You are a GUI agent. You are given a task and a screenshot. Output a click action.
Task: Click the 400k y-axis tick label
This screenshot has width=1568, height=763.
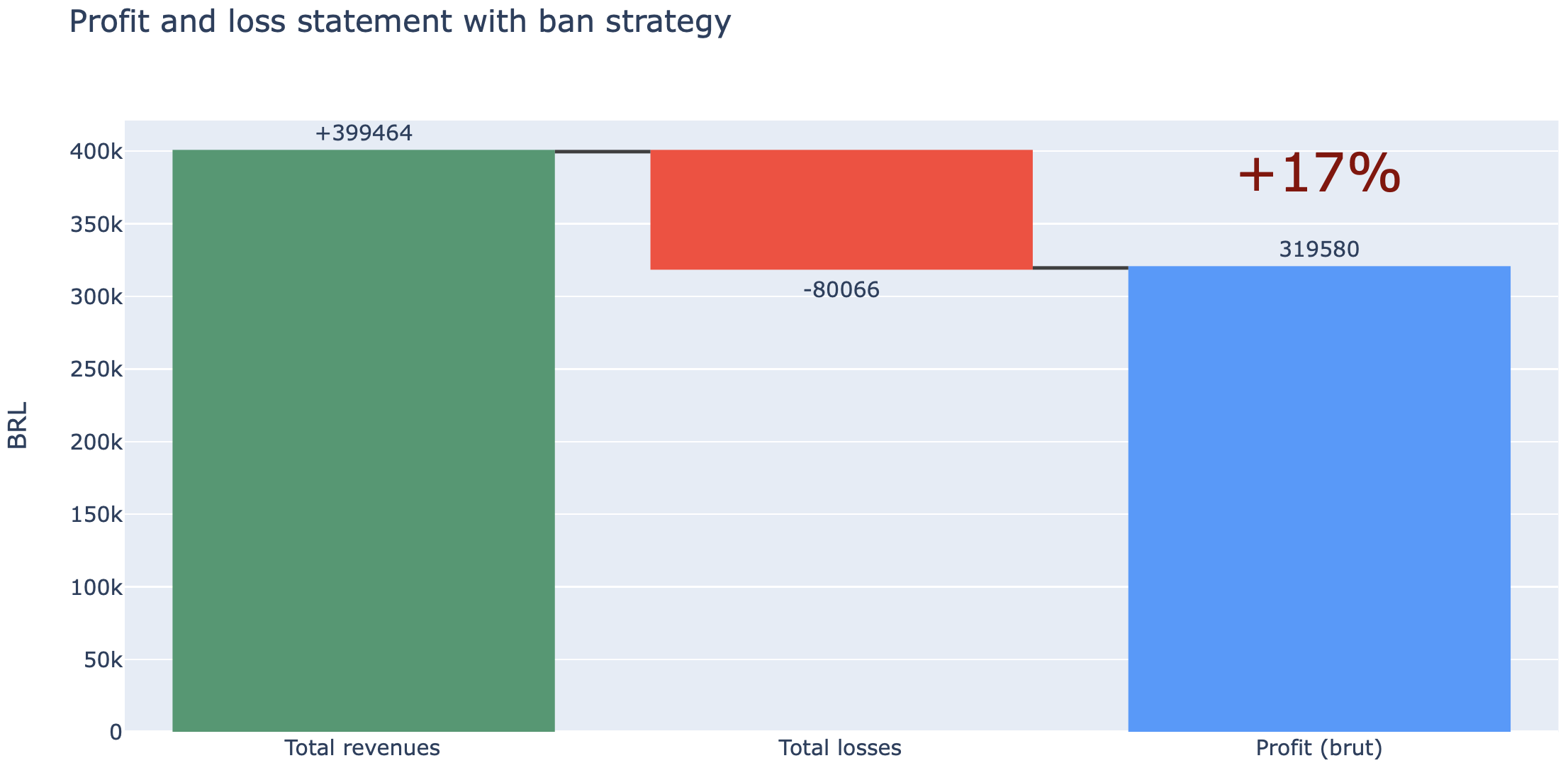(x=97, y=151)
